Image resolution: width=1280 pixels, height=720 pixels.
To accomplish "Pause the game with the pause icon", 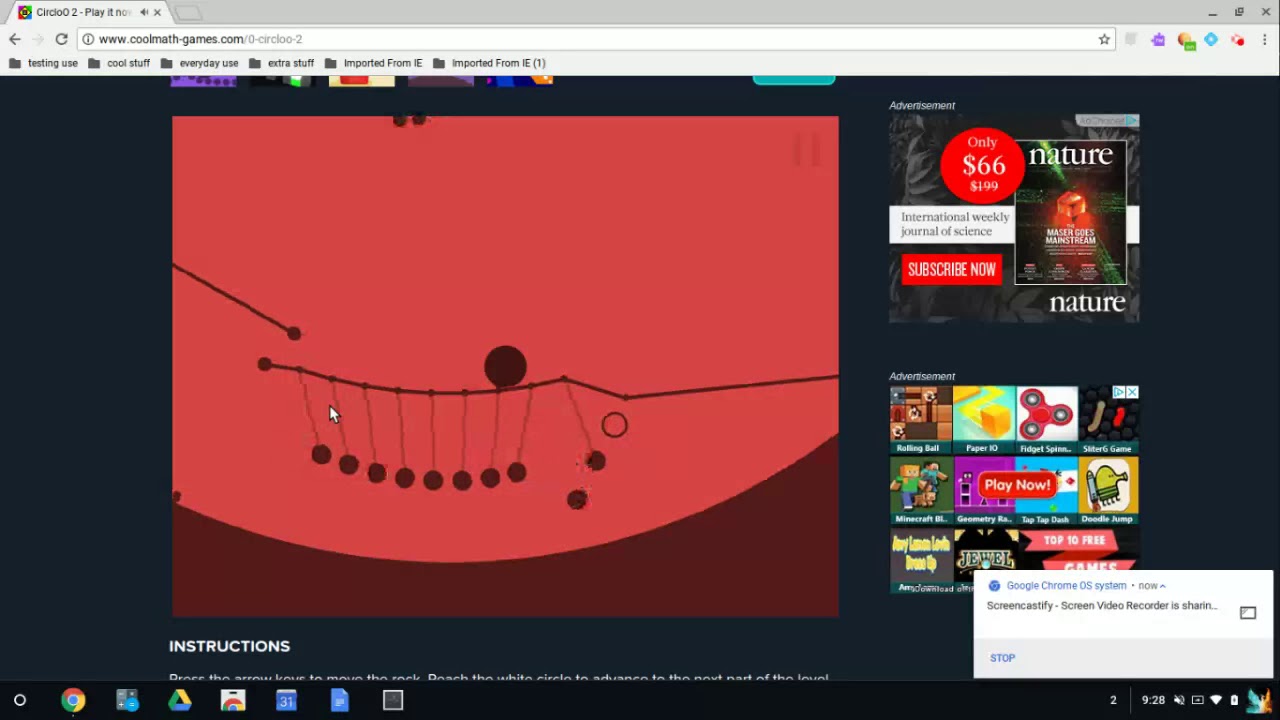I will coord(807,150).
